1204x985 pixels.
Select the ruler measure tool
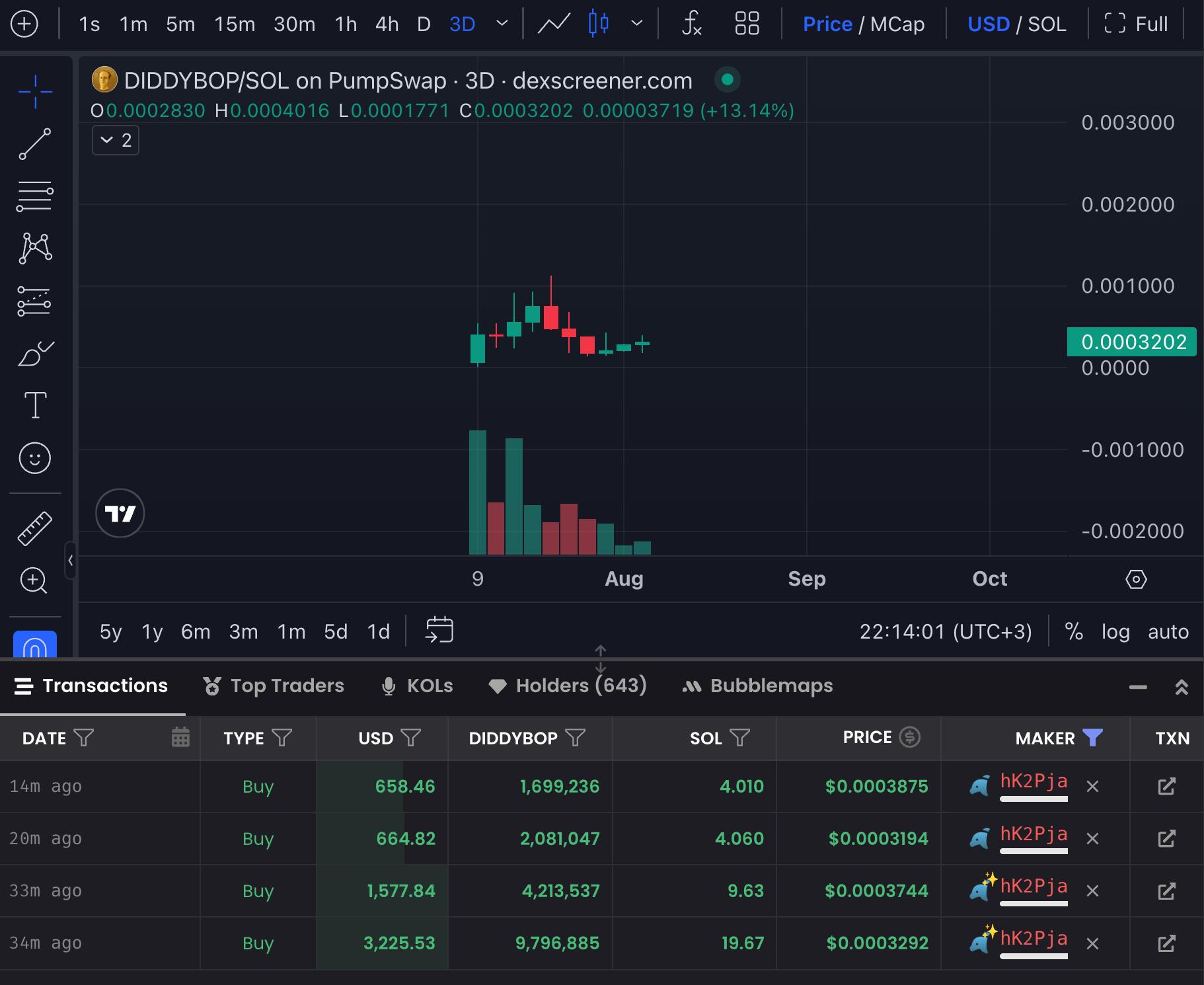35,529
